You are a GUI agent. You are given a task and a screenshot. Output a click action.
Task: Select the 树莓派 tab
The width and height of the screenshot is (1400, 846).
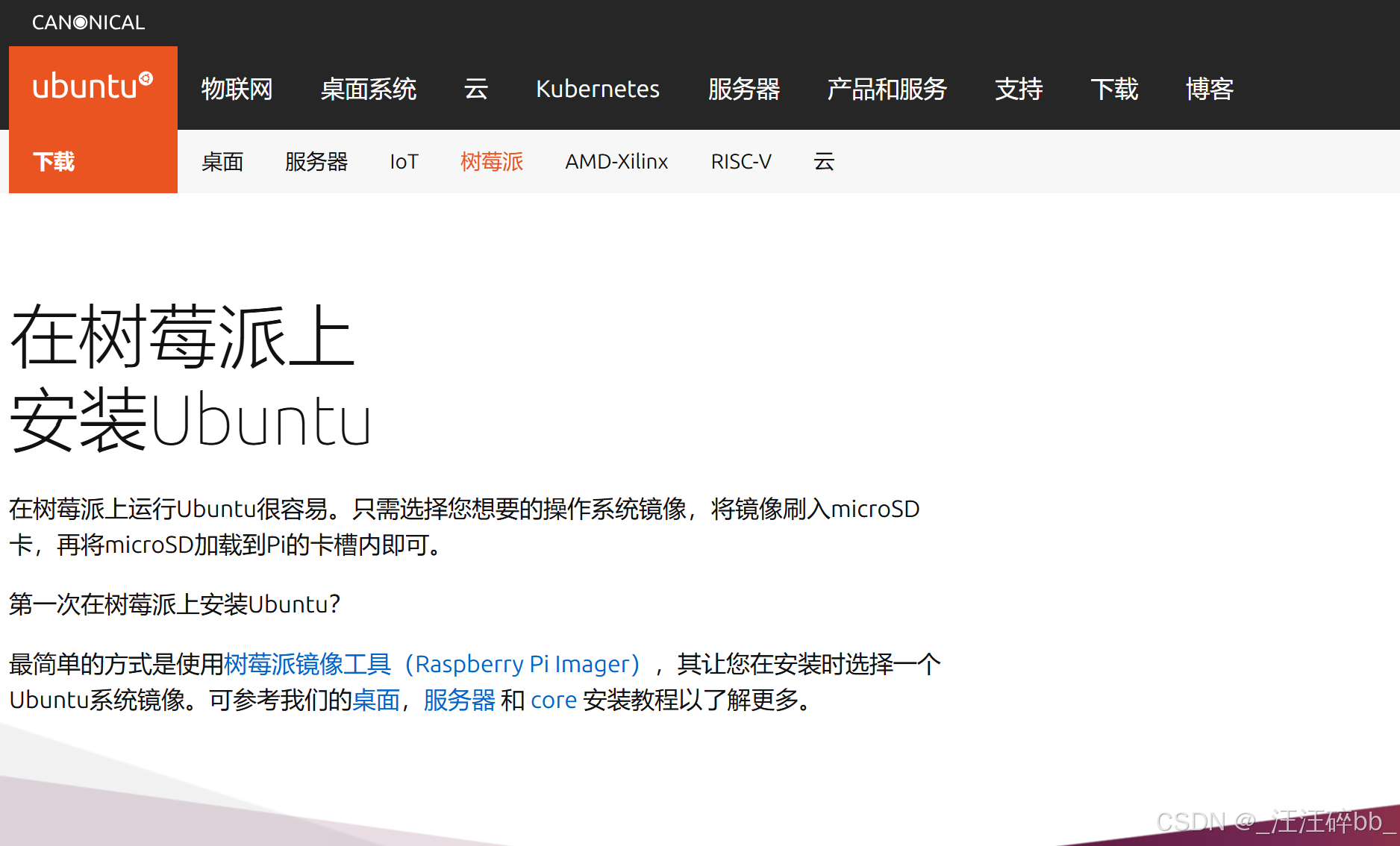click(492, 162)
